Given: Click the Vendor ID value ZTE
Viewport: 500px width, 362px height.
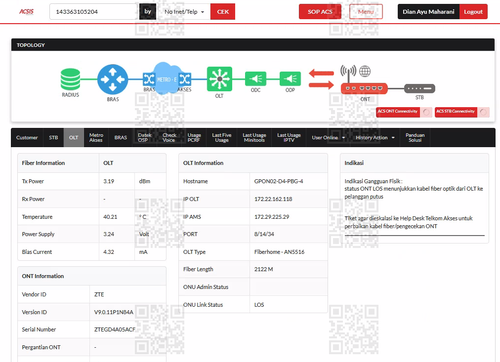Looking at the screenshot, I should [99, 294].
